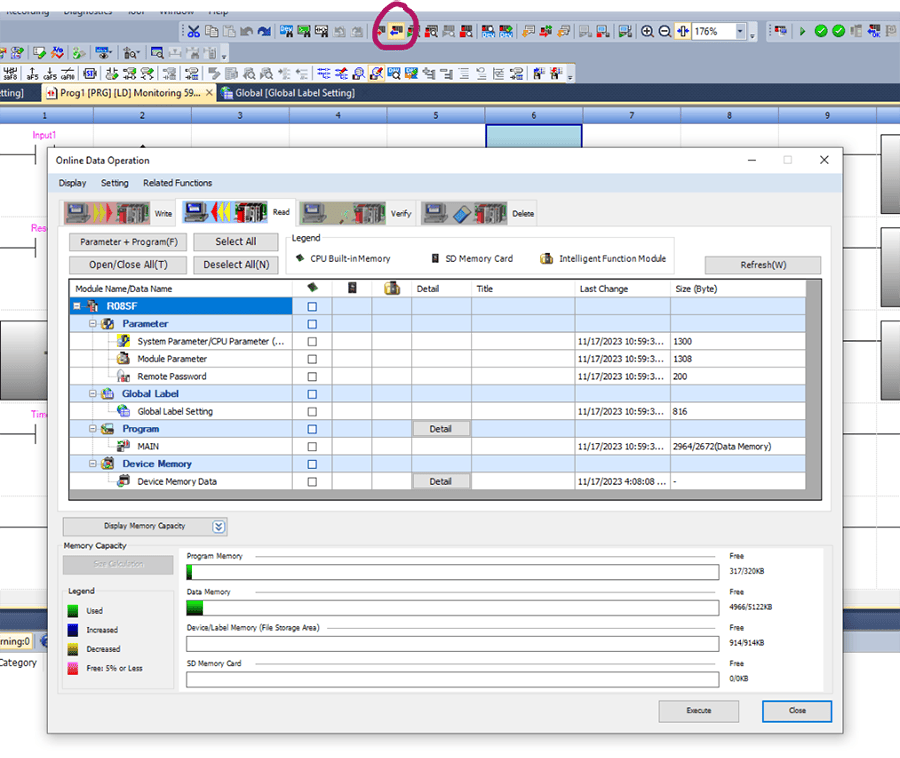Click the Remote Password item icon

pos(123,376)
